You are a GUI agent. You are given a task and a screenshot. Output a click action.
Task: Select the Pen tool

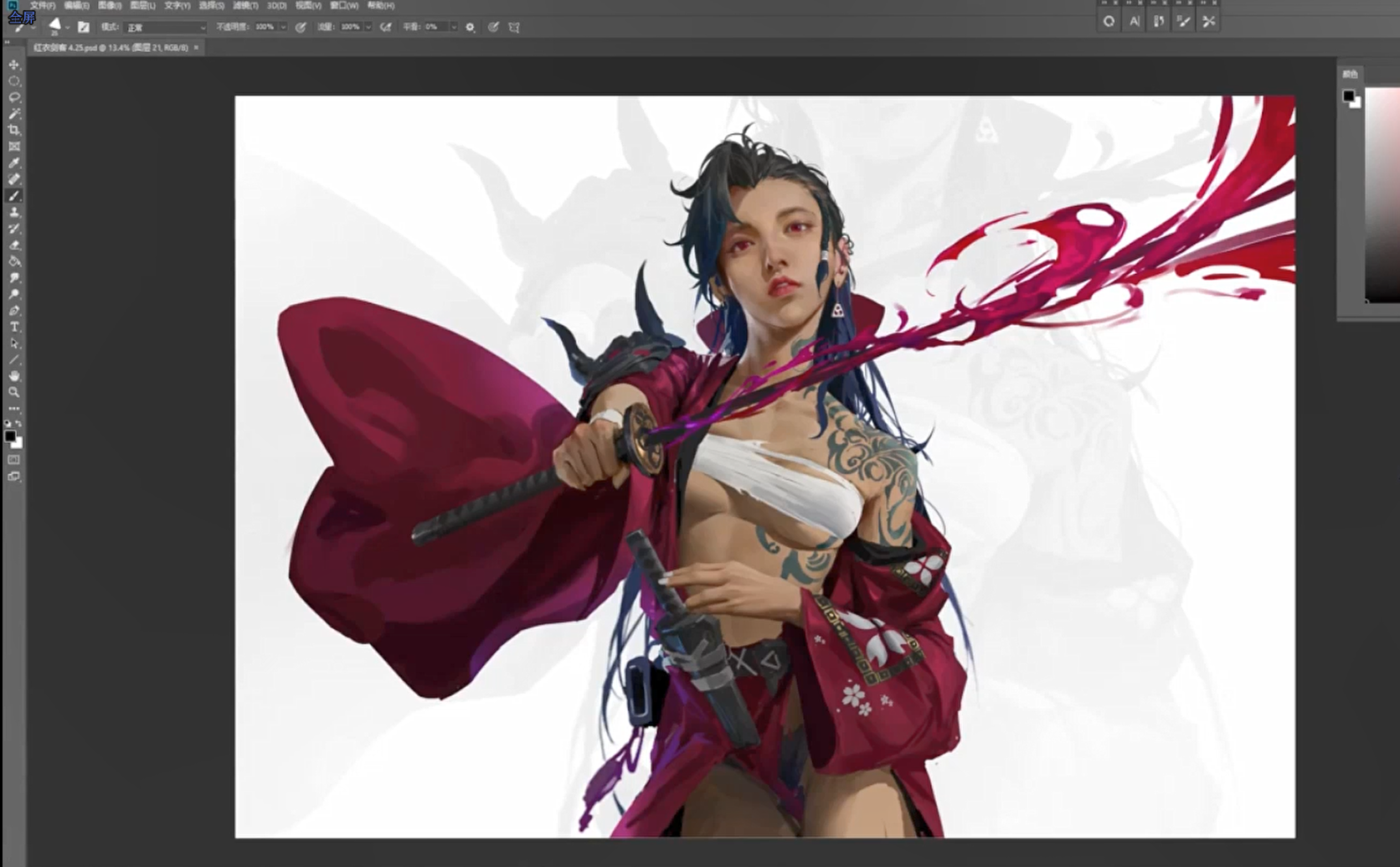click(x=14, y=311)
